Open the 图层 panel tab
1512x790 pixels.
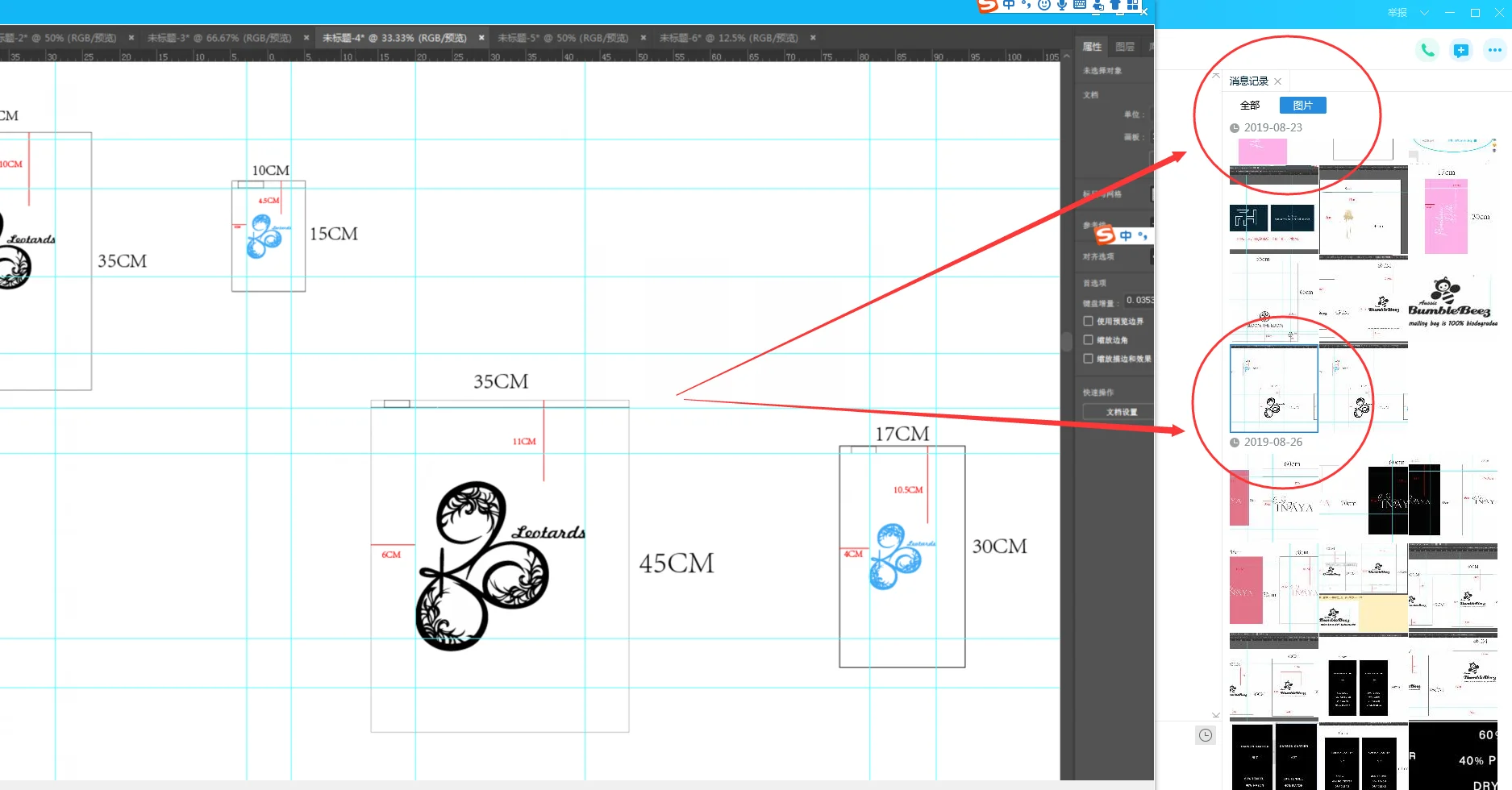pos(1125,47)
